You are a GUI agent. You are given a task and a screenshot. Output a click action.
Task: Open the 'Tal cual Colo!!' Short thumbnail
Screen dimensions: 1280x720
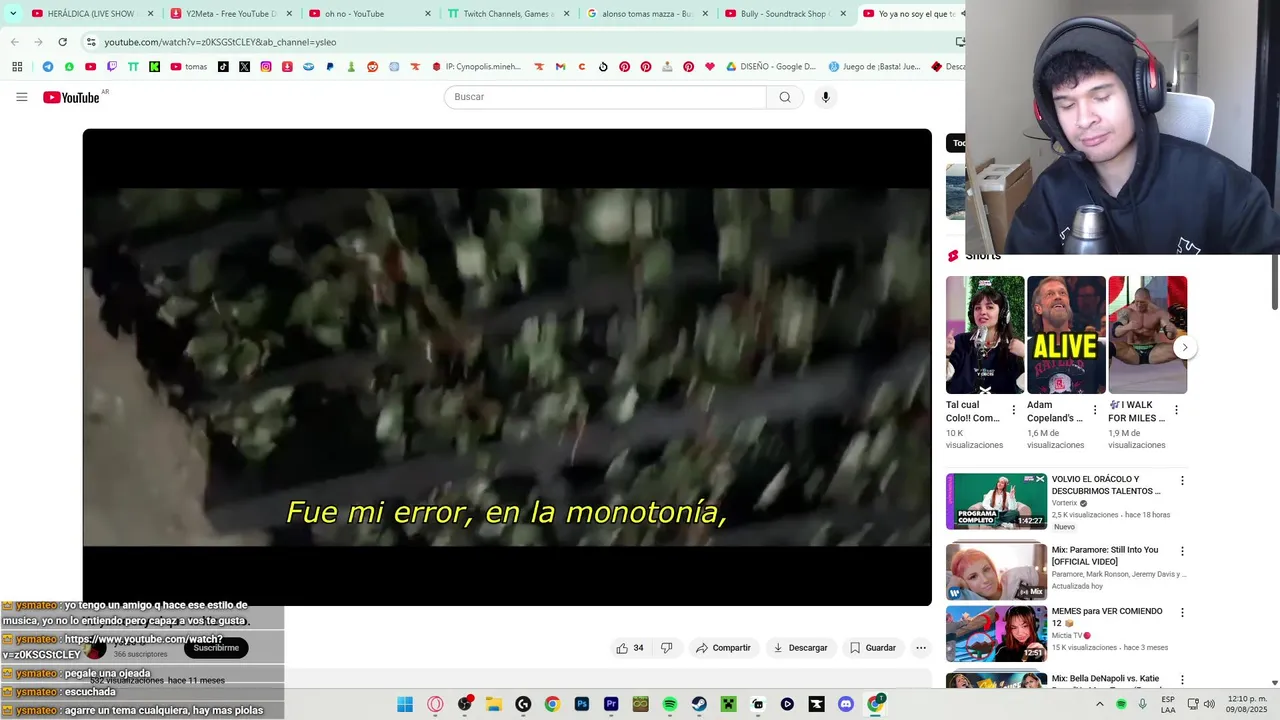tap(985, 335)
